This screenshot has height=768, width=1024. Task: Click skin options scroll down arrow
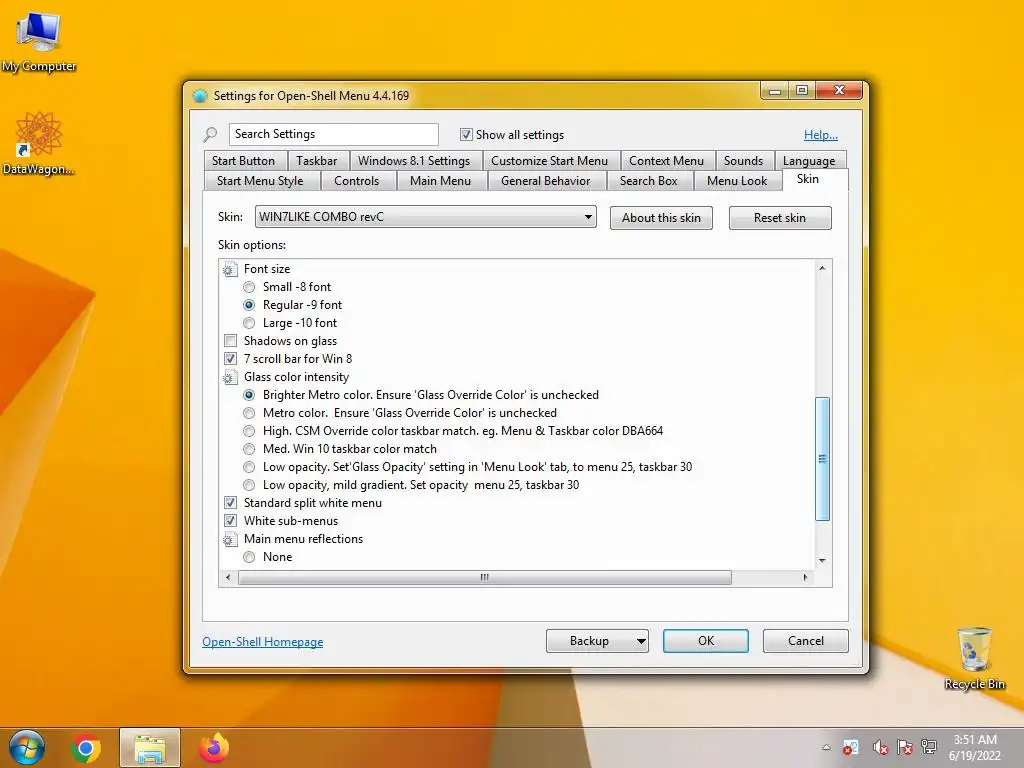tap(822, 560)
